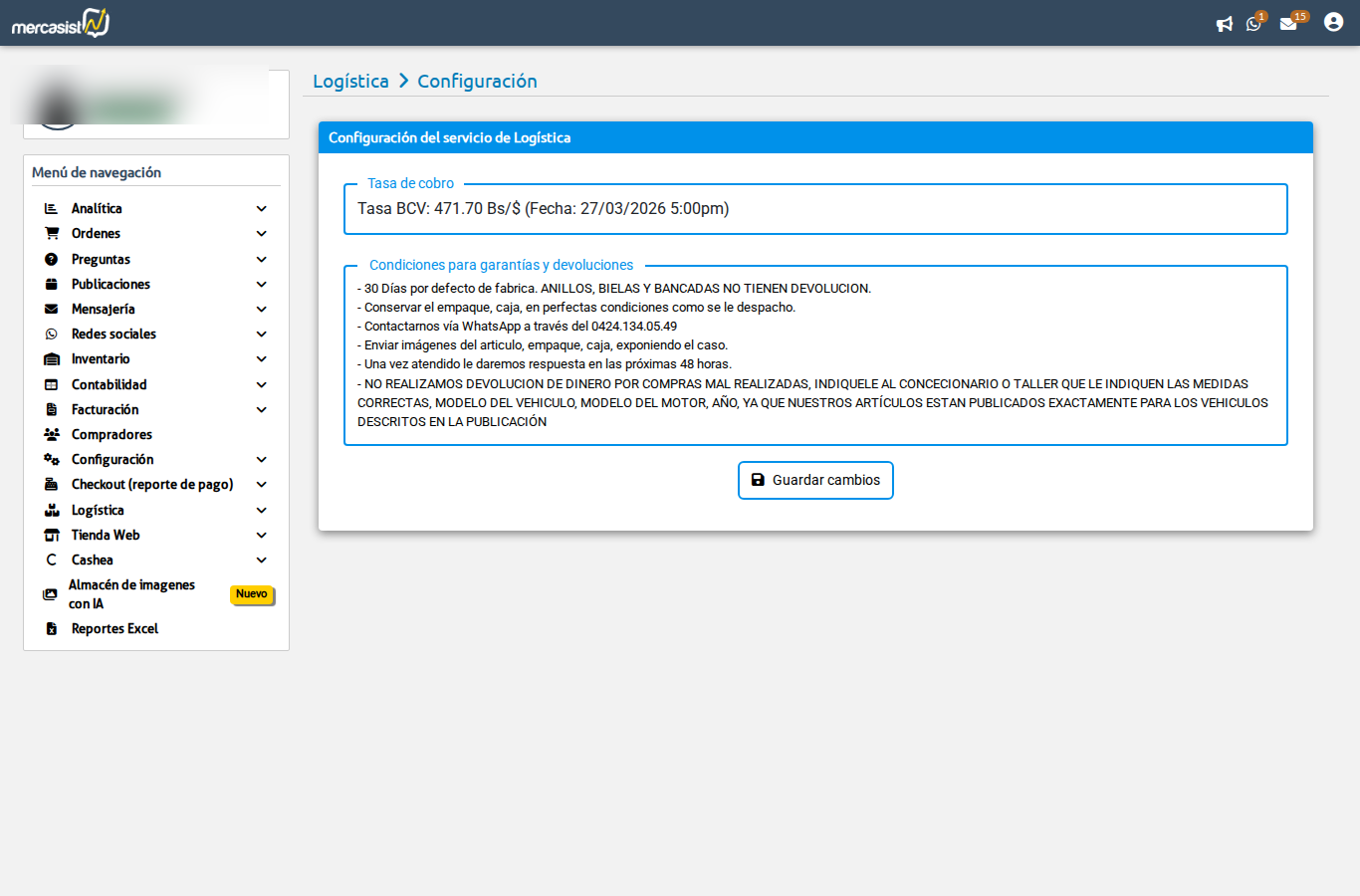
Task: Open Almacén de imagenes con IA
Action: [x=129, y=594]
